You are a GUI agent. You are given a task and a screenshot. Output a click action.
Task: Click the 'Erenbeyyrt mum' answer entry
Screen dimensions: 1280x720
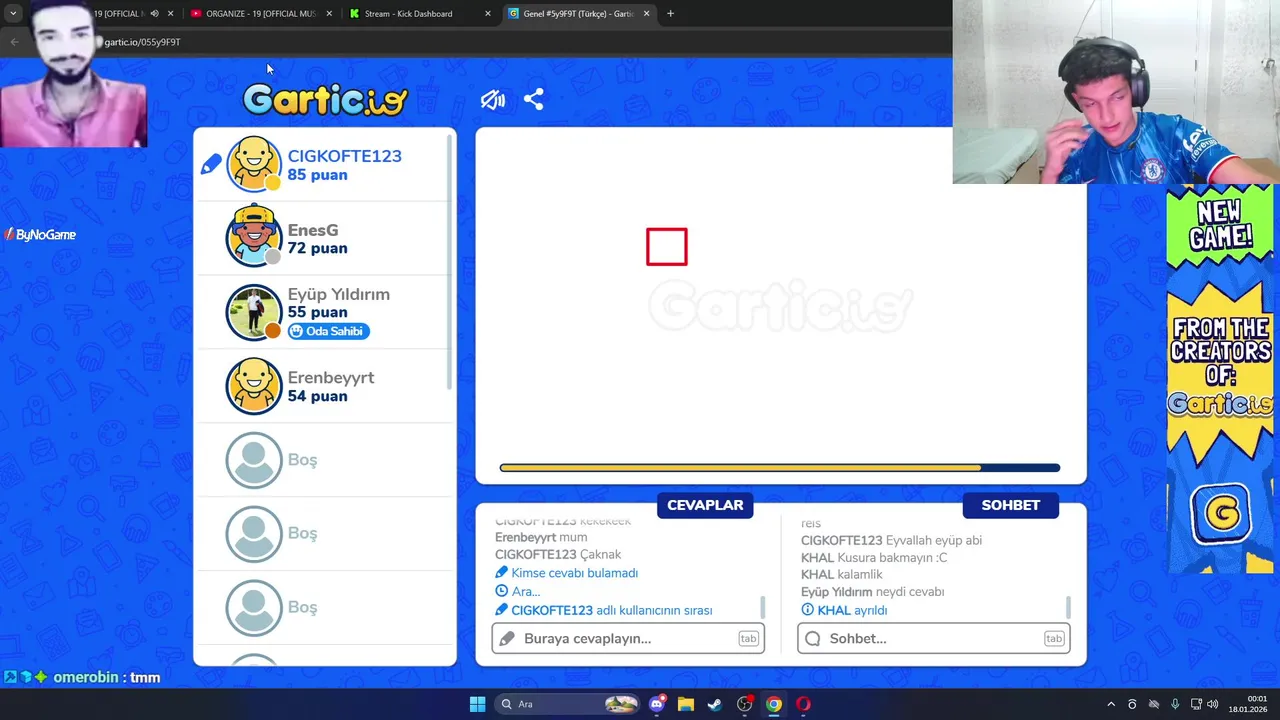541,537
